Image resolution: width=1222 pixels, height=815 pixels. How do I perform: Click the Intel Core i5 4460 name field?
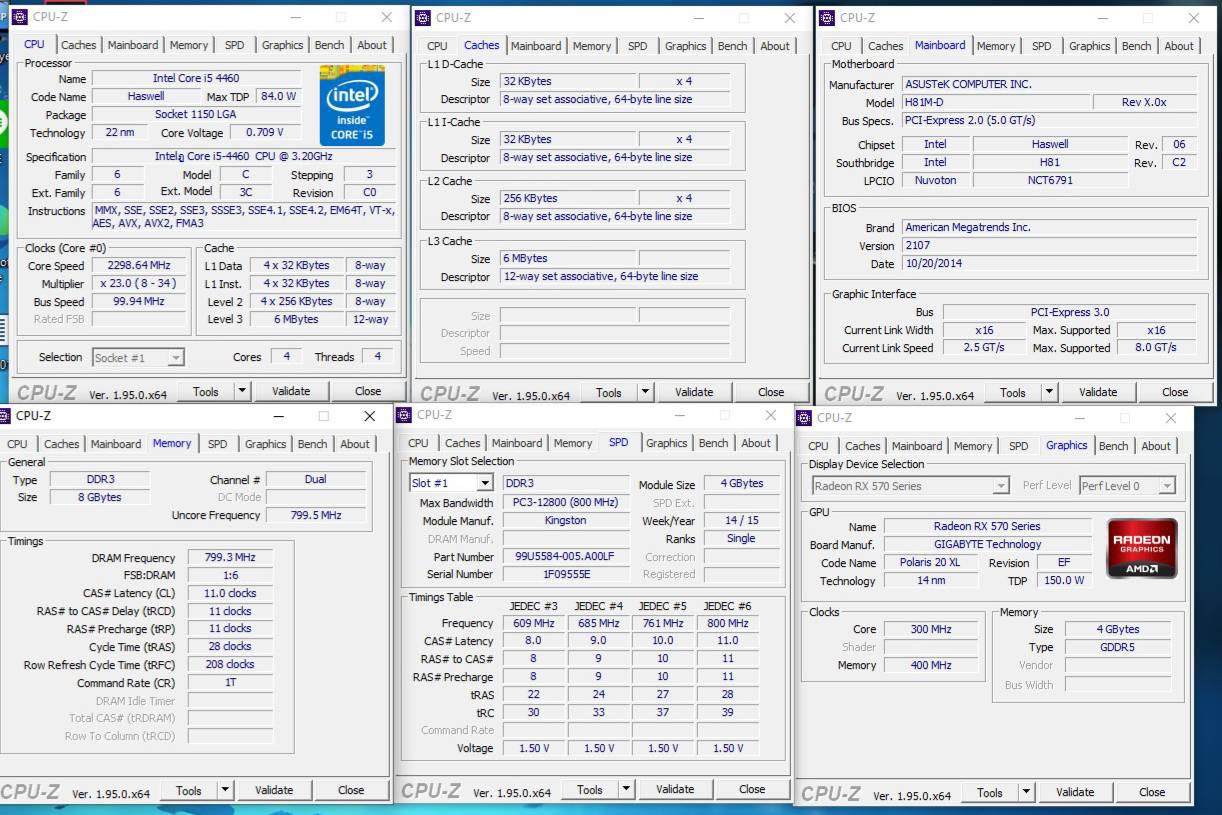click(196, 78)
